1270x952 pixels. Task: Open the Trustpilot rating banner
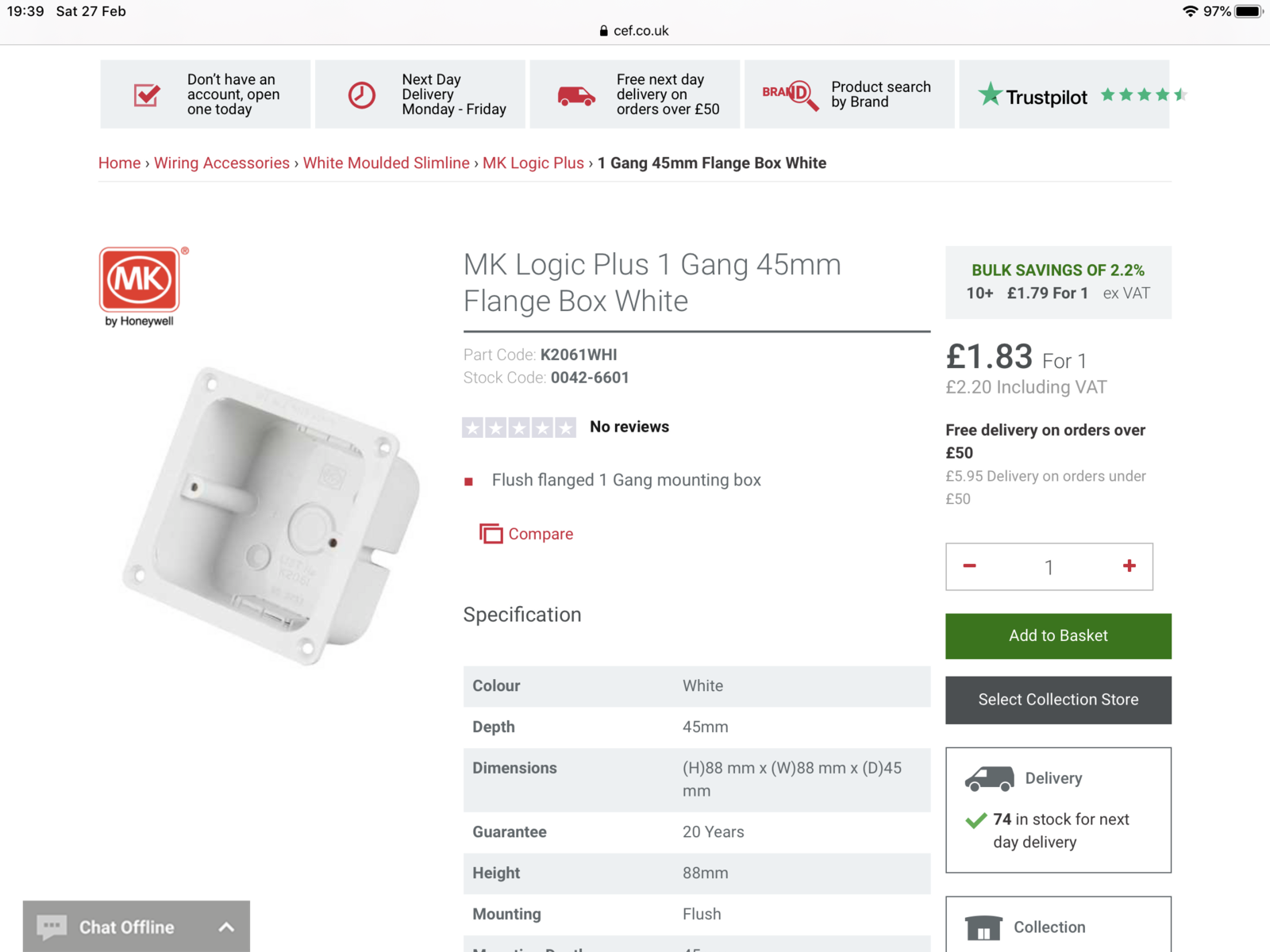pos(1064,95)
